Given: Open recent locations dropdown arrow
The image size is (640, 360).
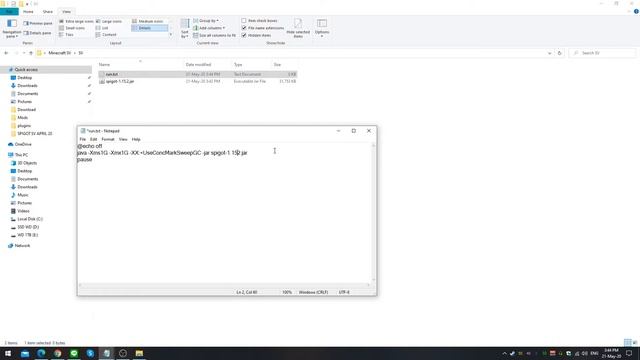Looking at the screenshot, I should click(x=24, y=53).
